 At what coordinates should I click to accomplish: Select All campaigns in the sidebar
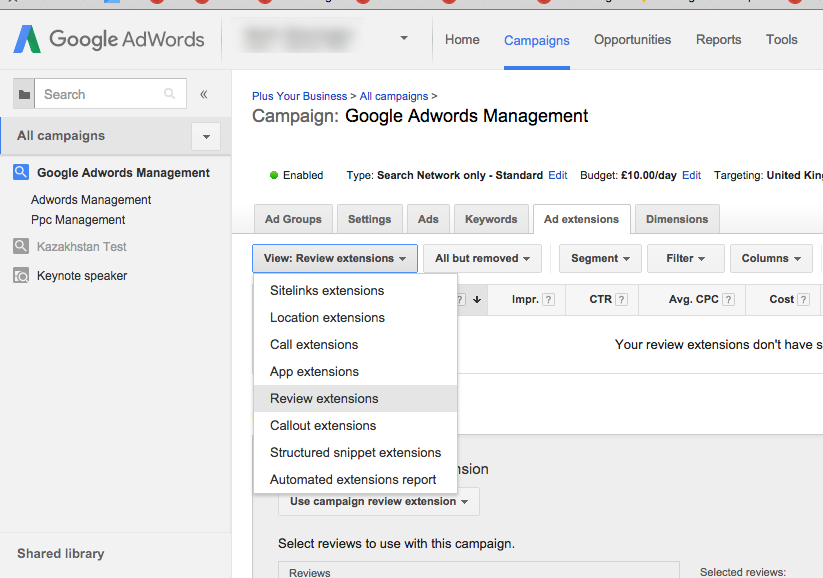(x=61, y=136)
